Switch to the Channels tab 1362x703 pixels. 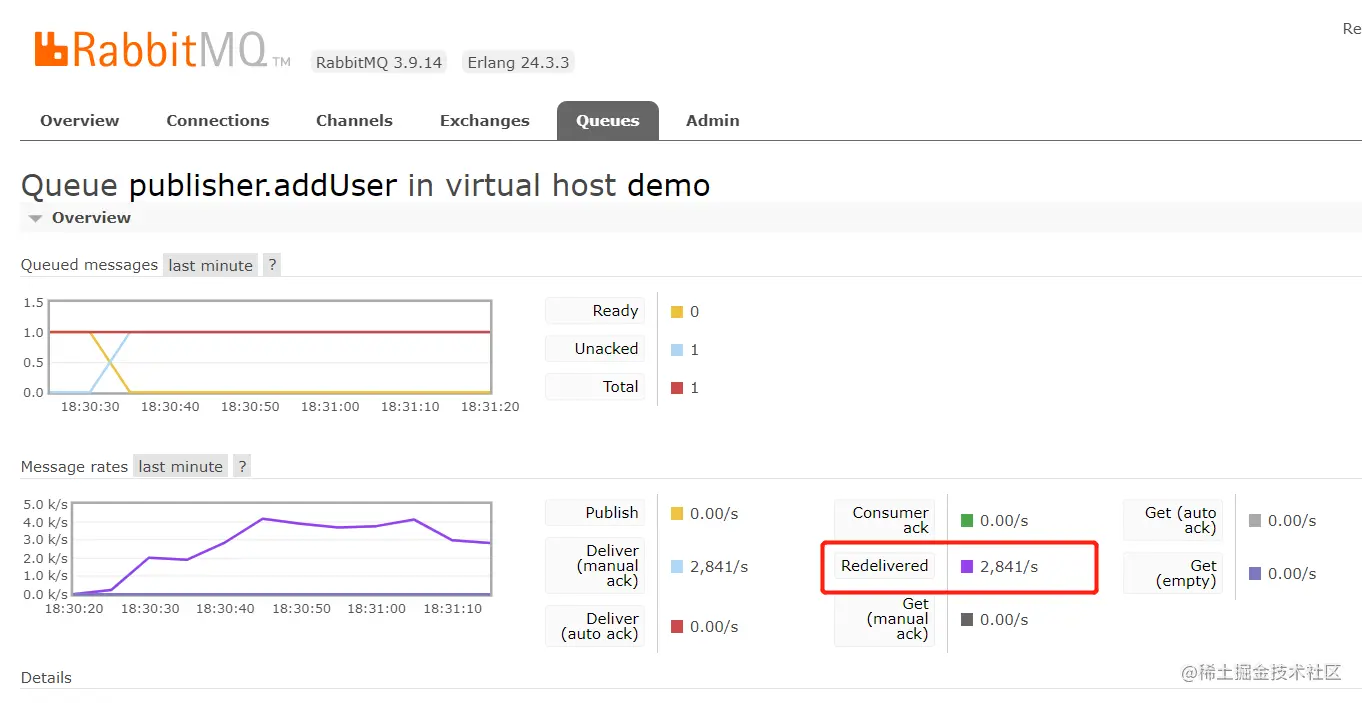354,120
